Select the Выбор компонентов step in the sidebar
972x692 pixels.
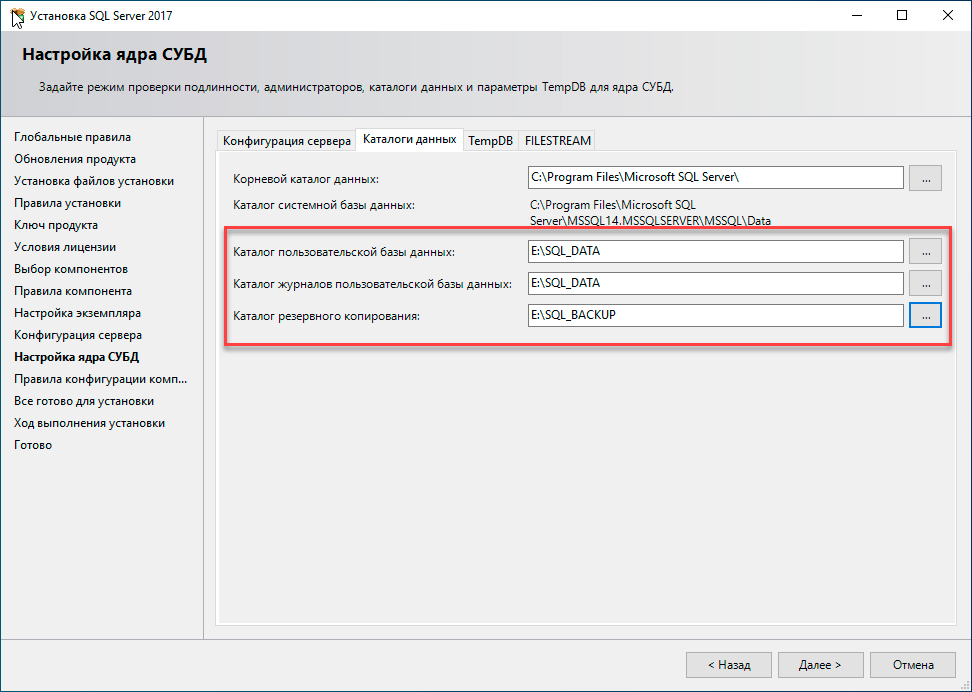pos(71,269)
